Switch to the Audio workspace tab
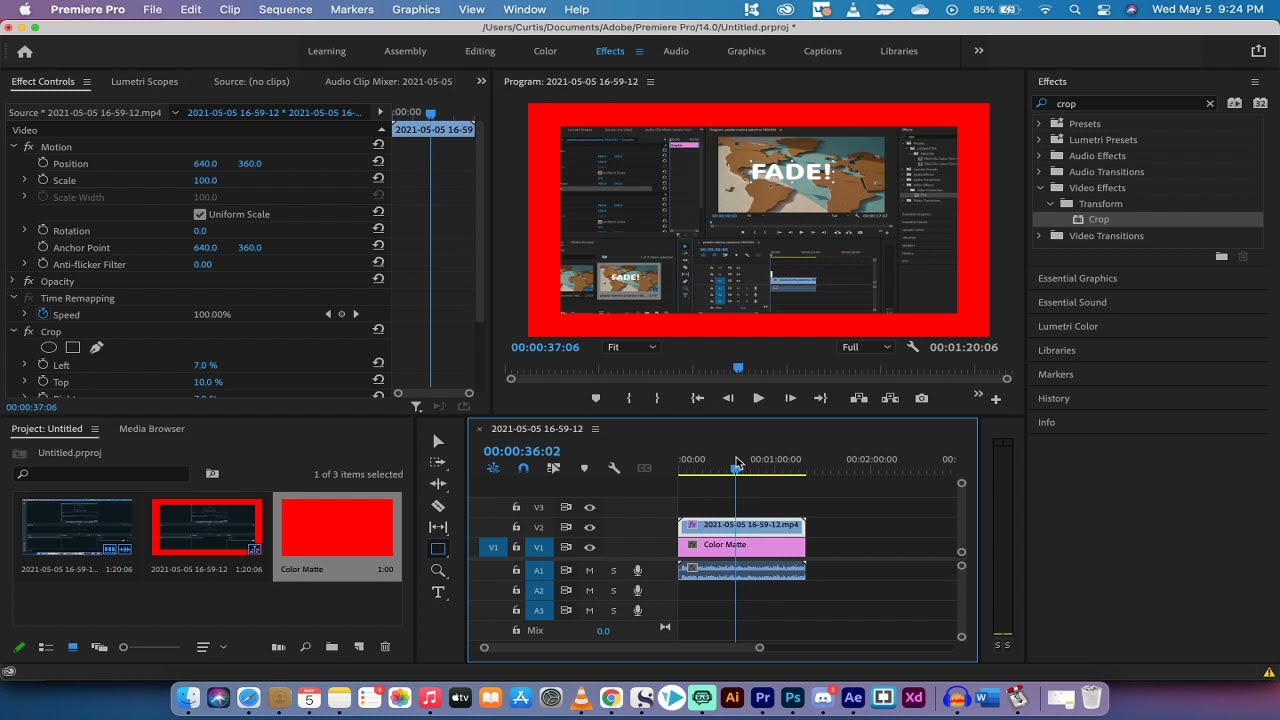 point(676,51)
